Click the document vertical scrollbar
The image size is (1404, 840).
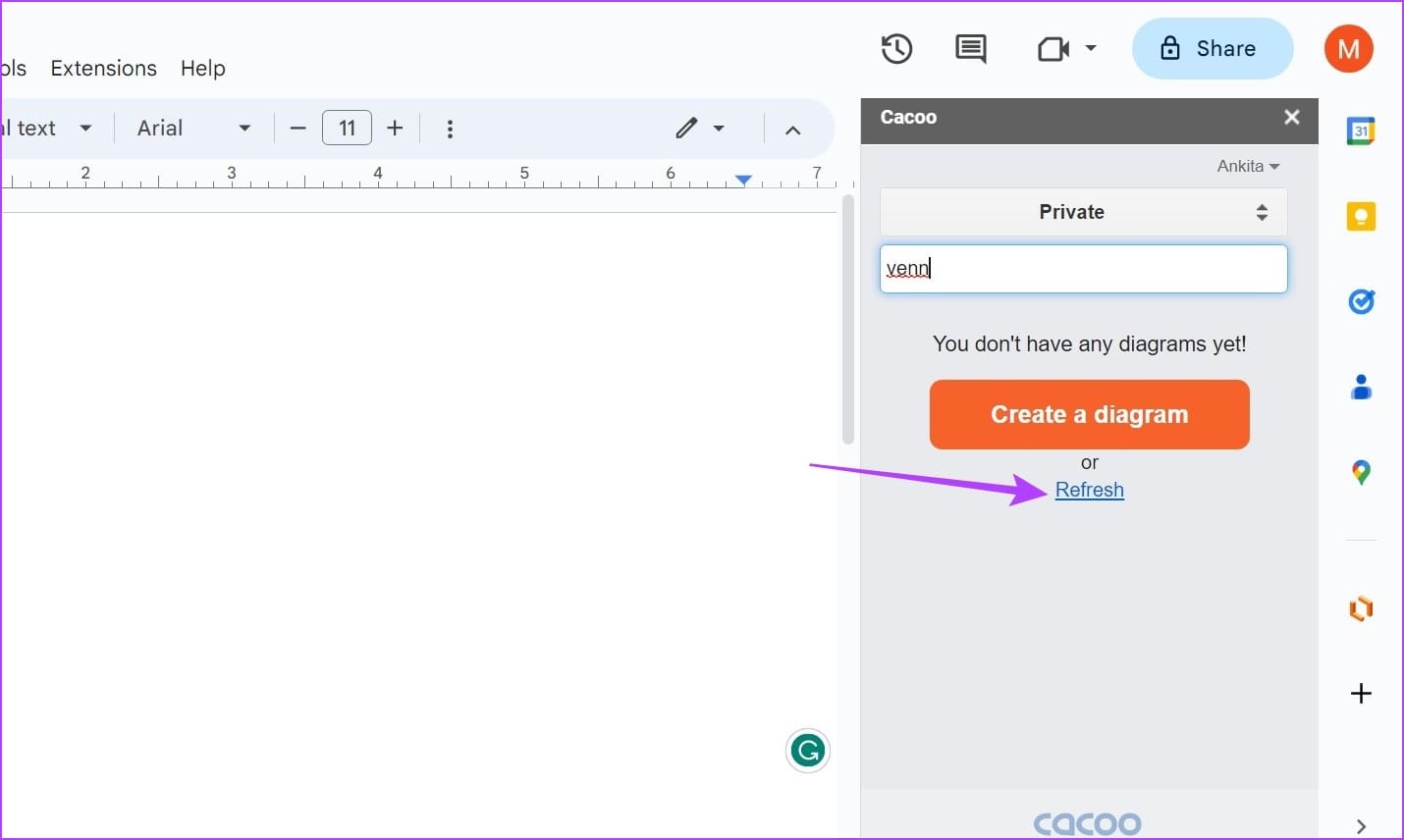pos(848,319)
